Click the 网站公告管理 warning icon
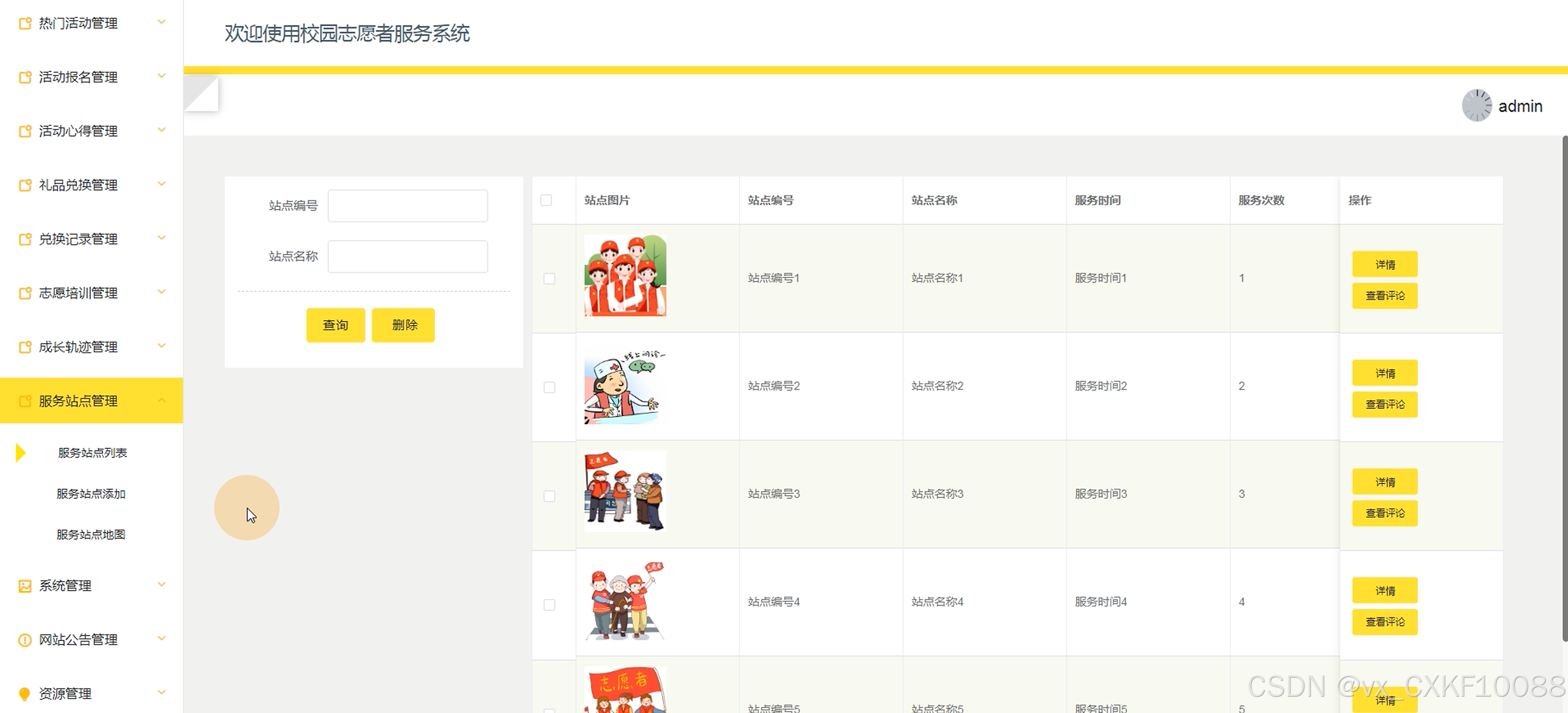This screenshot has height=713, width=1568. 25,640
